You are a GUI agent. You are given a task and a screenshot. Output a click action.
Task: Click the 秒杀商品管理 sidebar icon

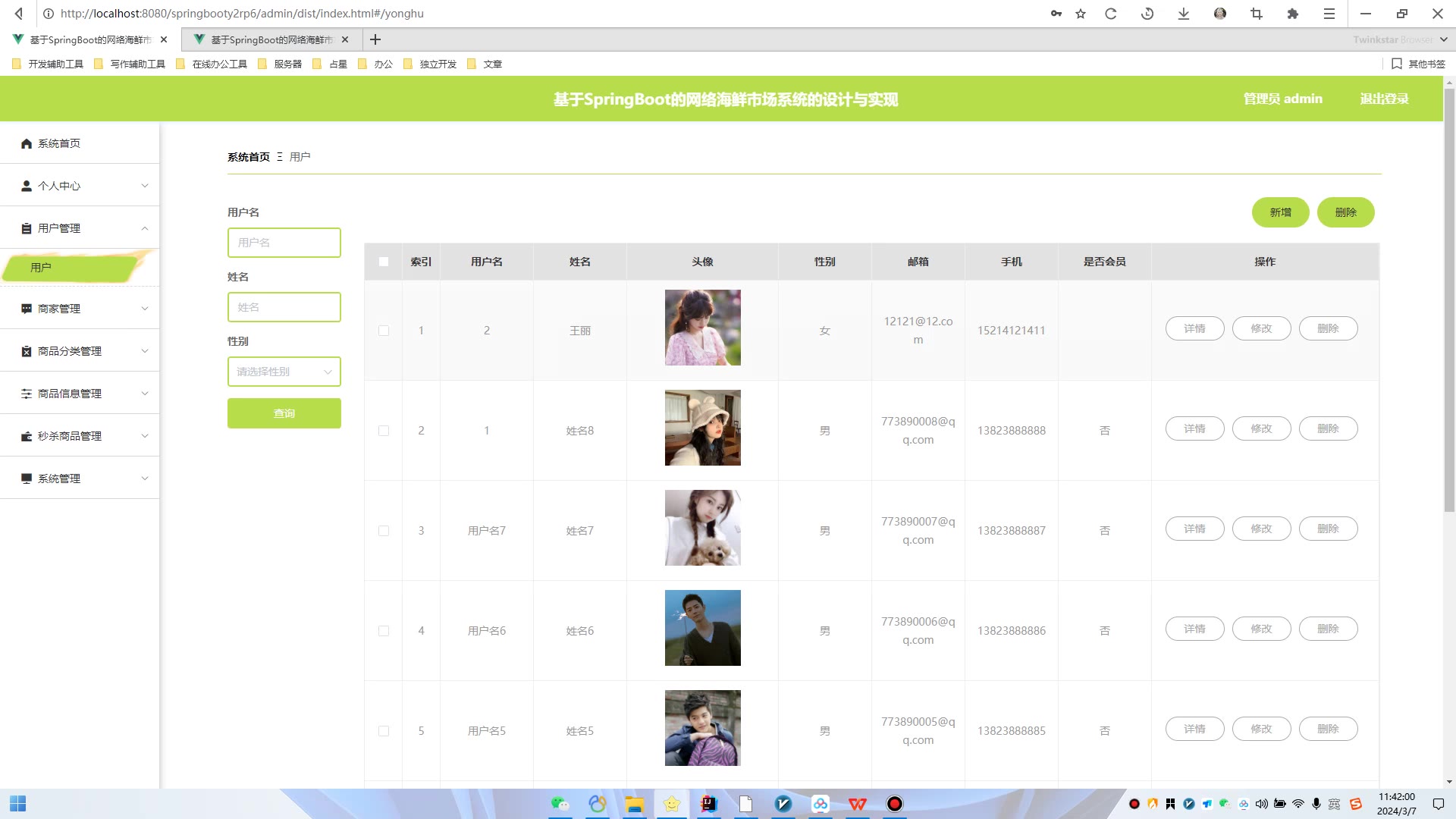pos(27,436)
